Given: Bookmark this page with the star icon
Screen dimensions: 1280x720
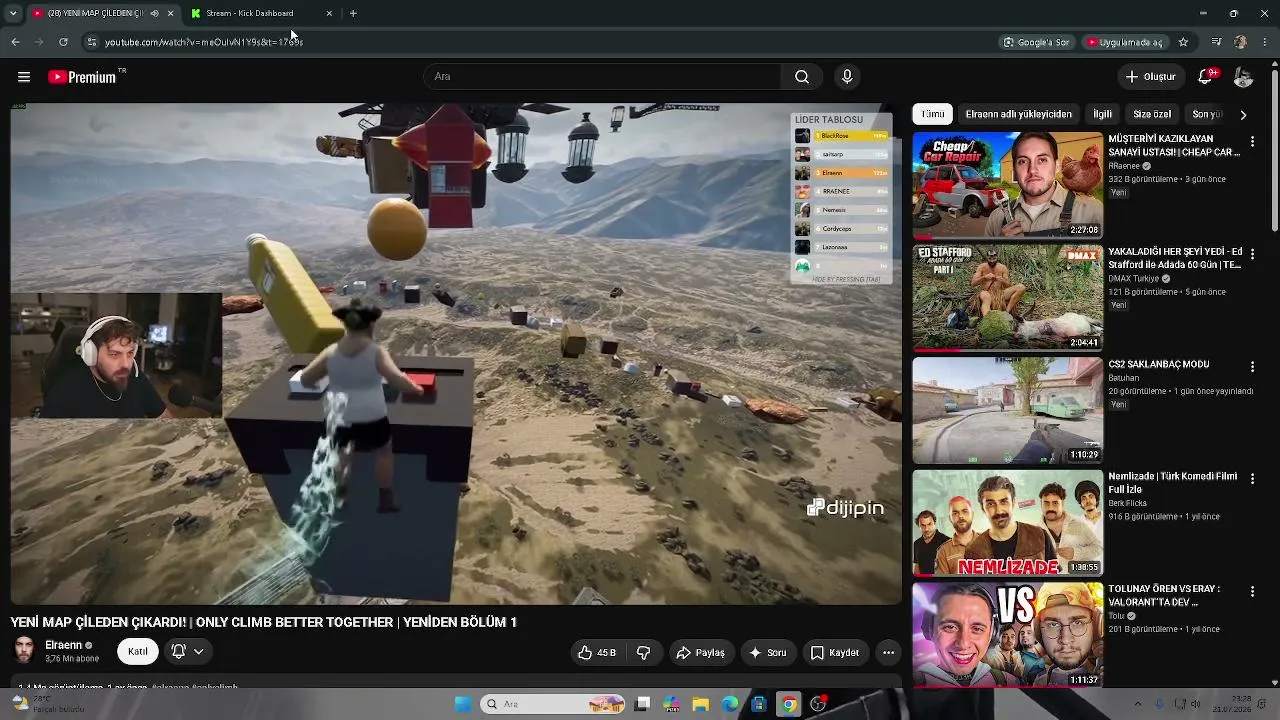Looking at the screenshot, I should click(1183, 42).
